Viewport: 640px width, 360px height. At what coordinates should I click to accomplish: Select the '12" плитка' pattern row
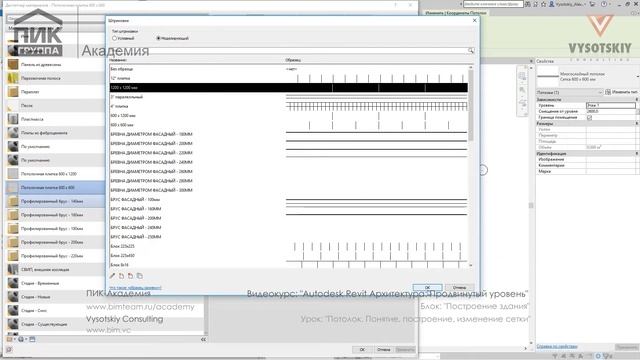289,78
